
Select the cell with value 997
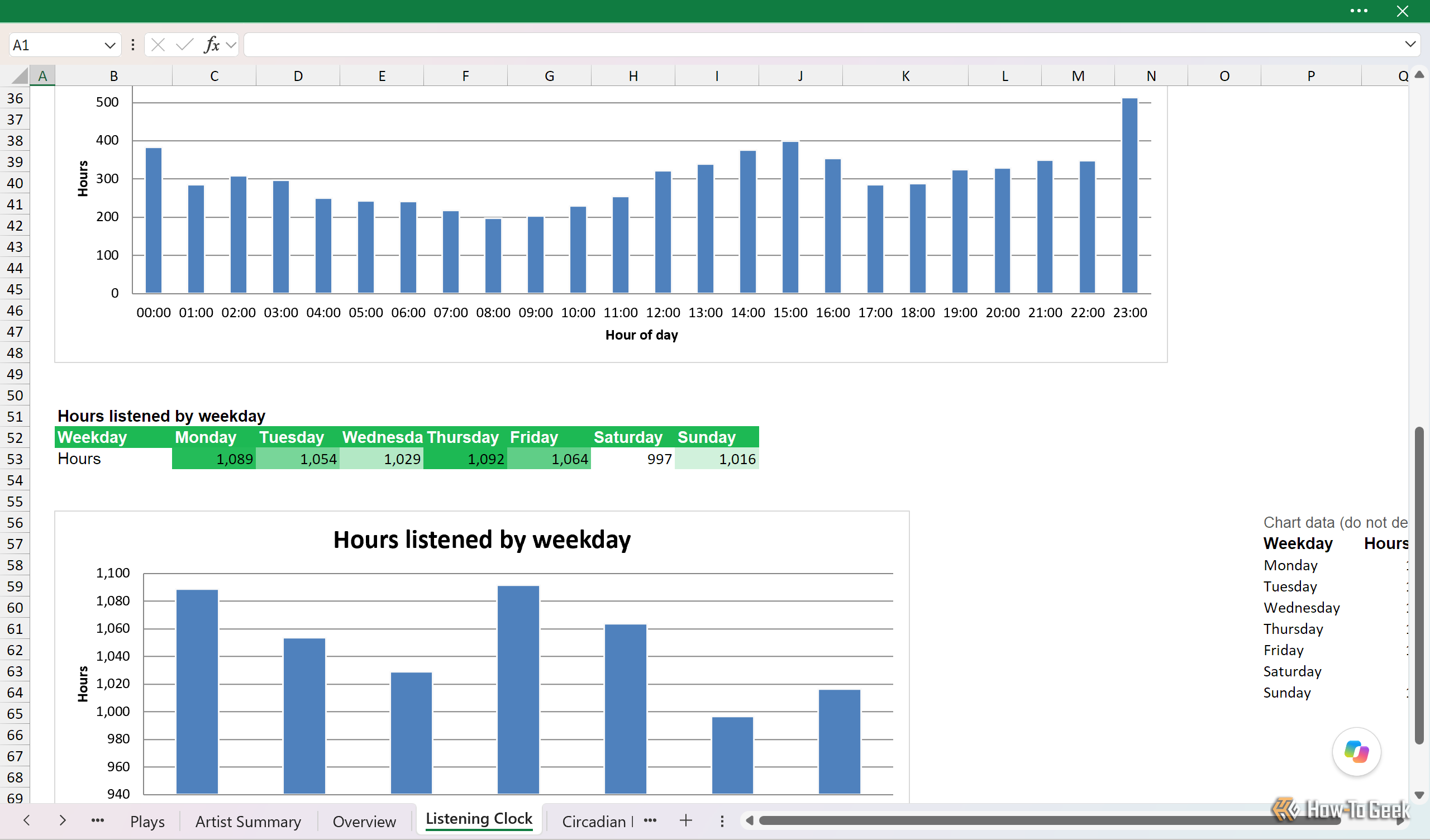pyautogui.click(x=633, y=459)
